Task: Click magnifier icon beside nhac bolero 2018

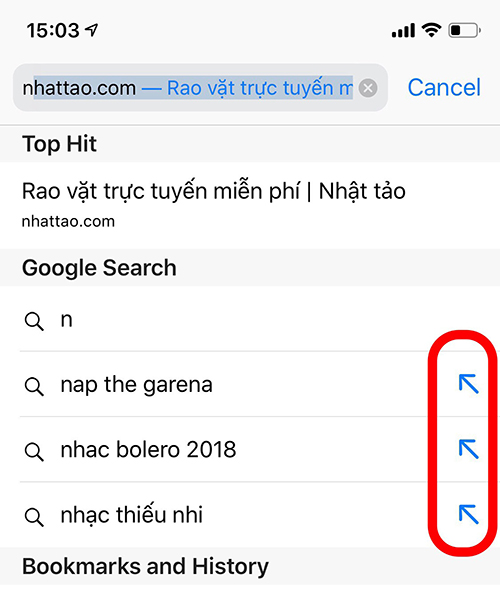Action: tap(34, 452)
